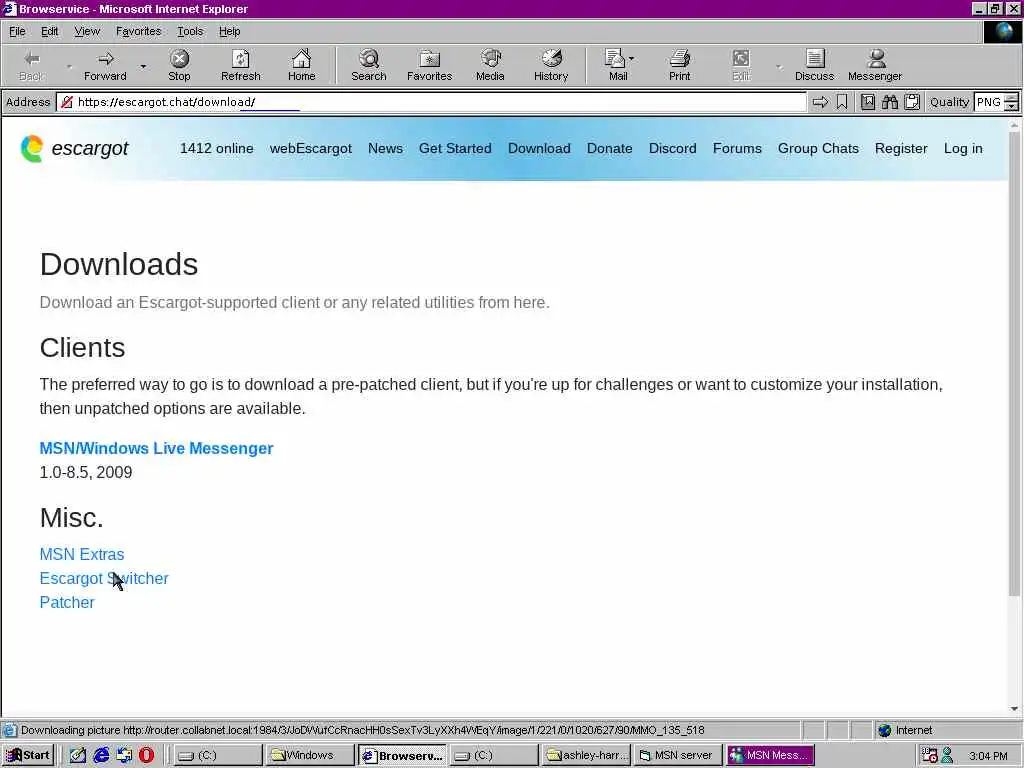The height and width of the screenshot is (768, 1024).
Task: Switch to MSN Mess... taskbar window
Action: (x=771, y=755)
